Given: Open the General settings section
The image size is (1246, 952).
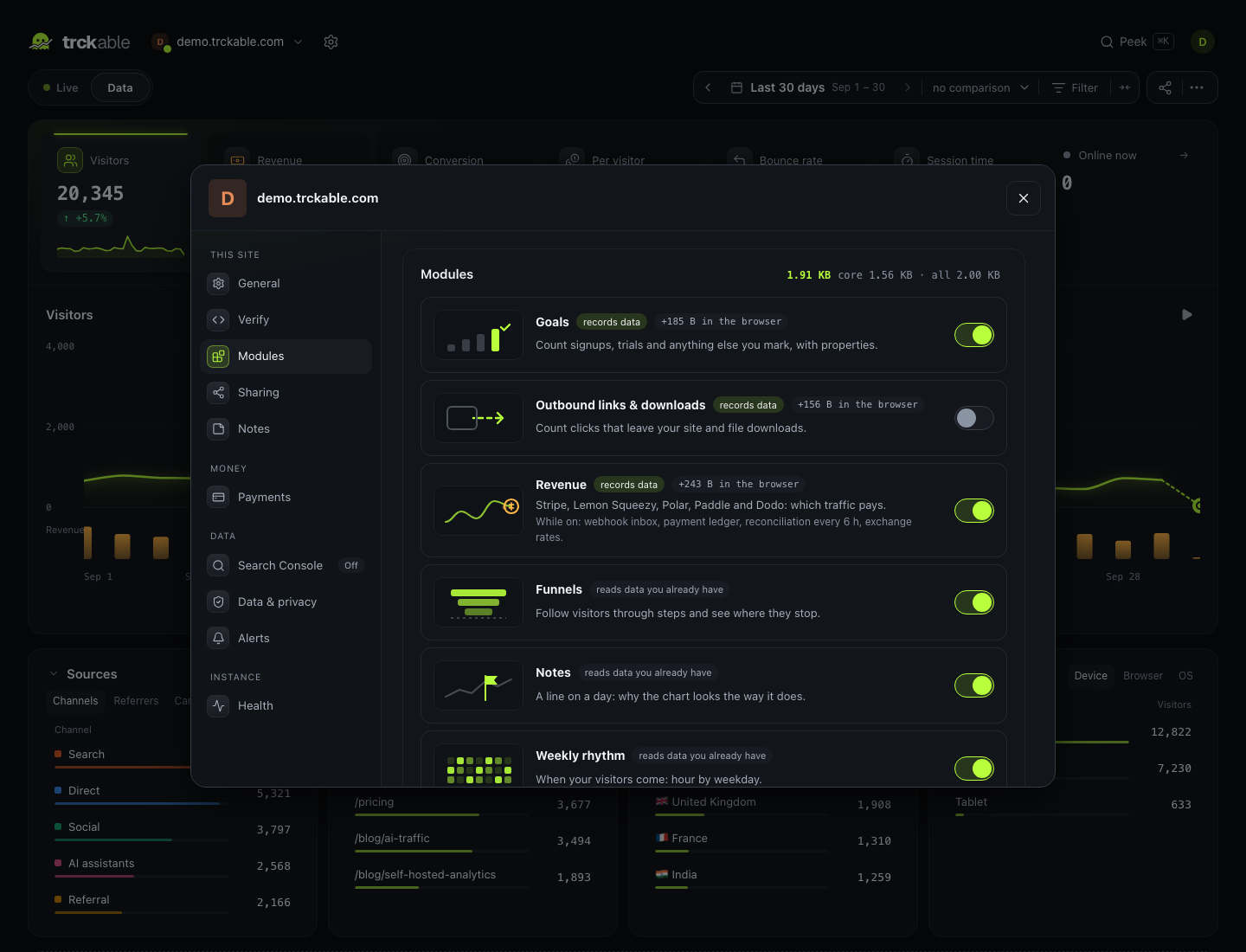Looking at the screenshot, I should 286,283.
